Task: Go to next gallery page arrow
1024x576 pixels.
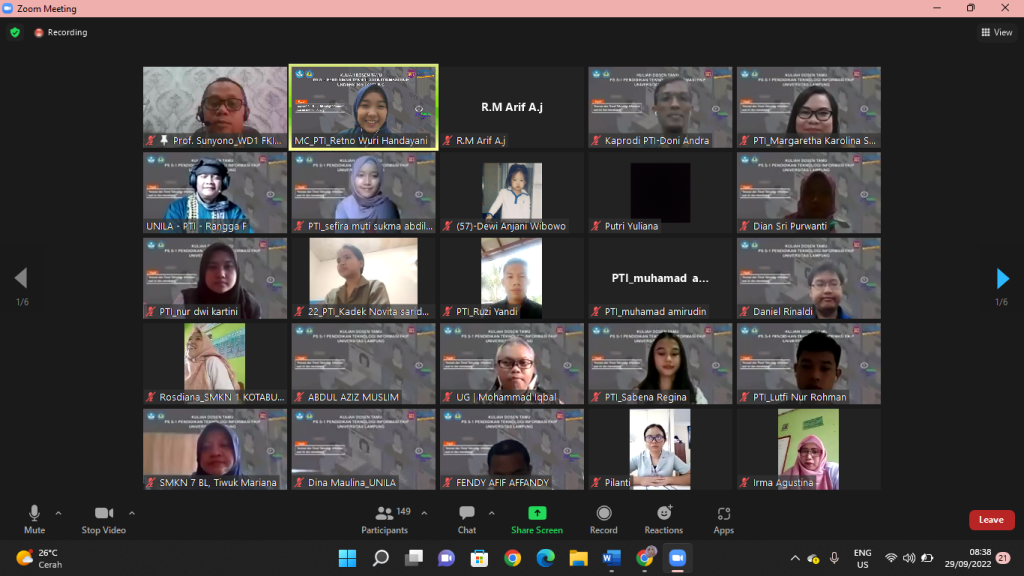Action: 1002,279
